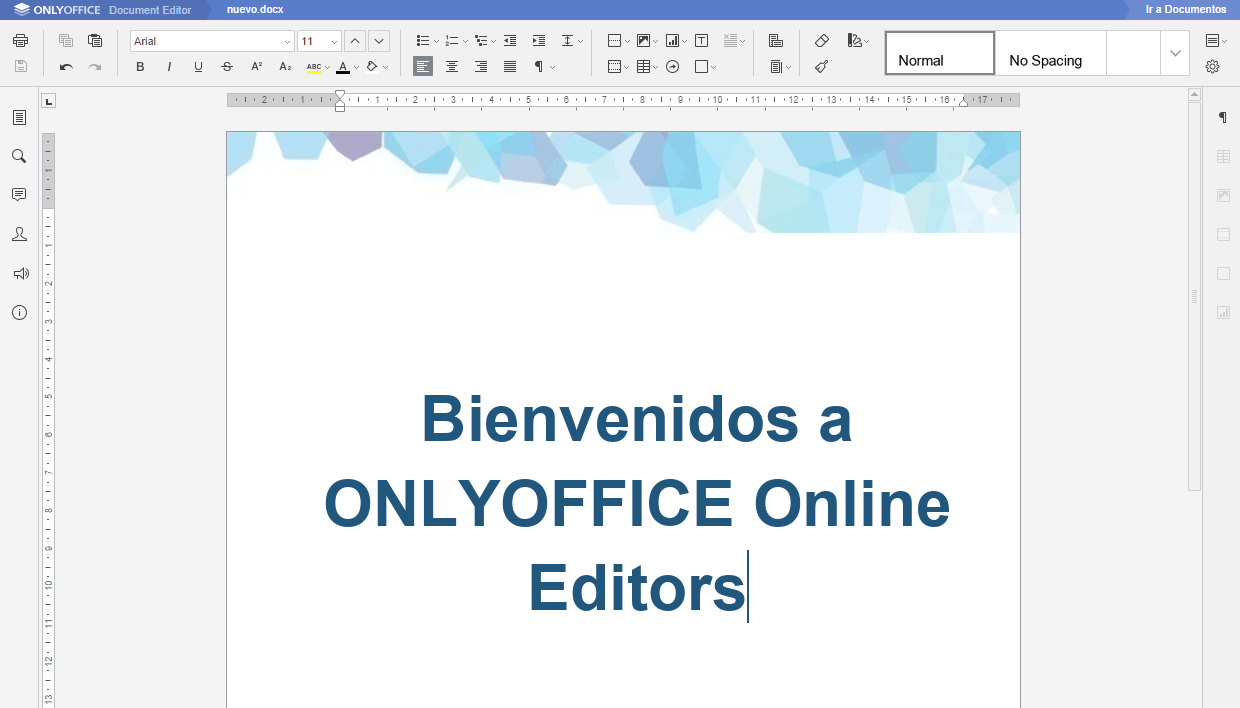Align text to the right
Viewport: 1240px width, 708px height.
481,67
